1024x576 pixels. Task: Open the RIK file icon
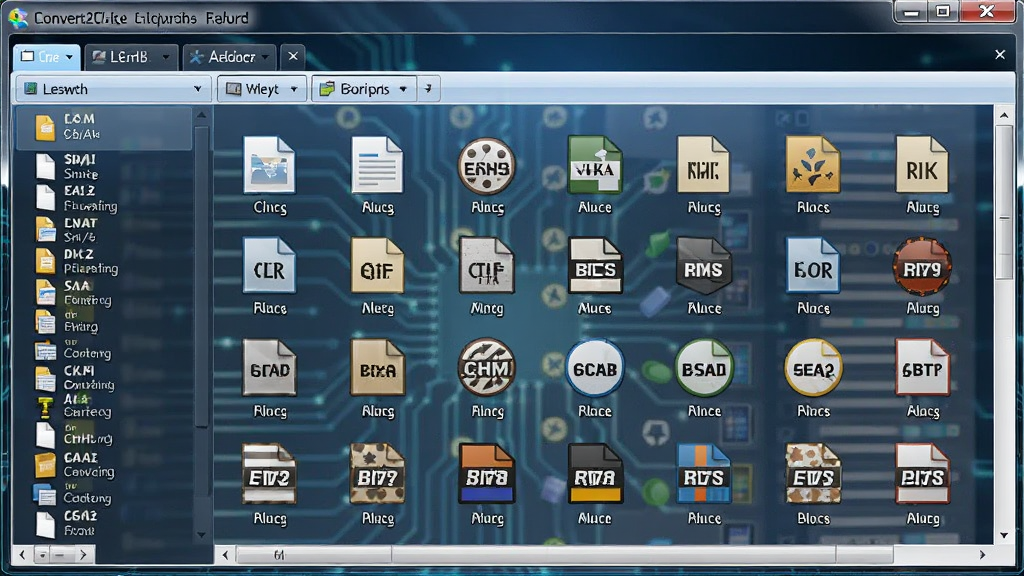[x=921, y=165]
